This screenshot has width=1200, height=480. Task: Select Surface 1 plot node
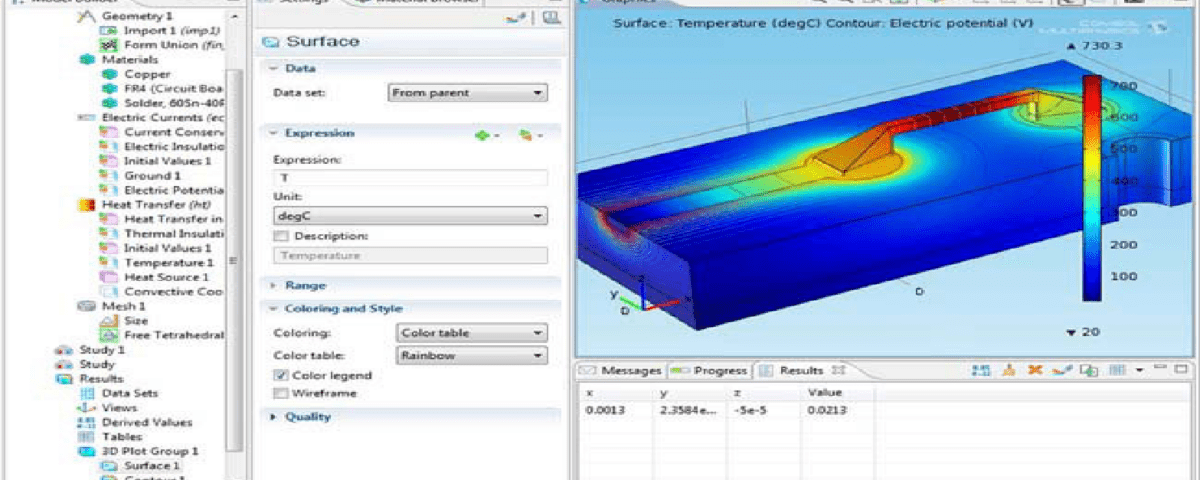coord(140,466)
